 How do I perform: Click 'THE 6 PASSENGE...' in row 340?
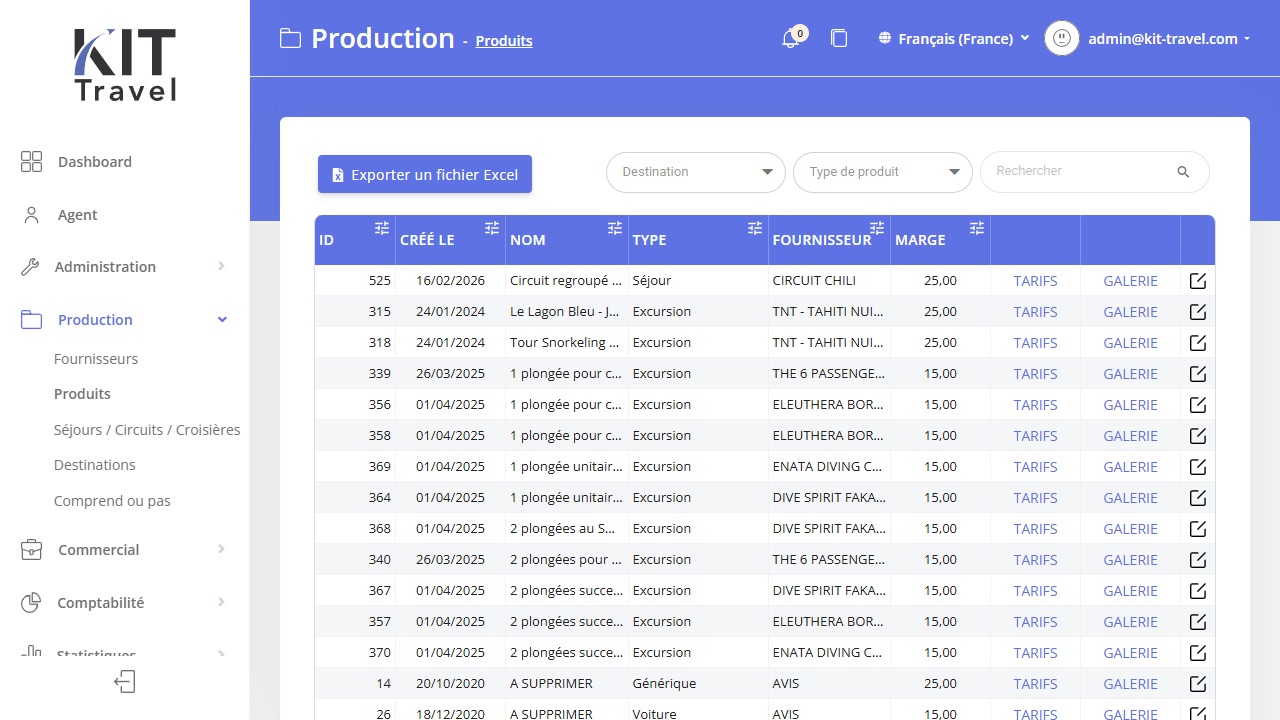click(x=828, y=560)
